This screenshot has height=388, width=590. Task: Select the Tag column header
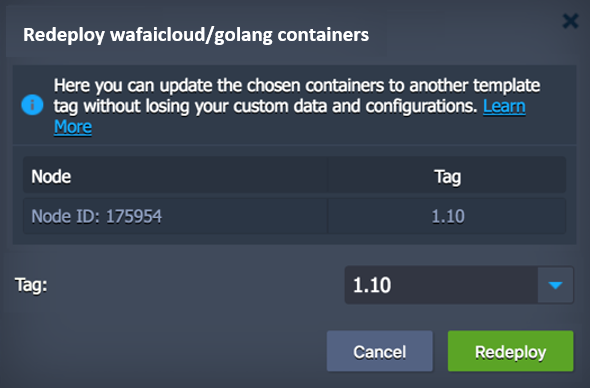tap(447, 176)
